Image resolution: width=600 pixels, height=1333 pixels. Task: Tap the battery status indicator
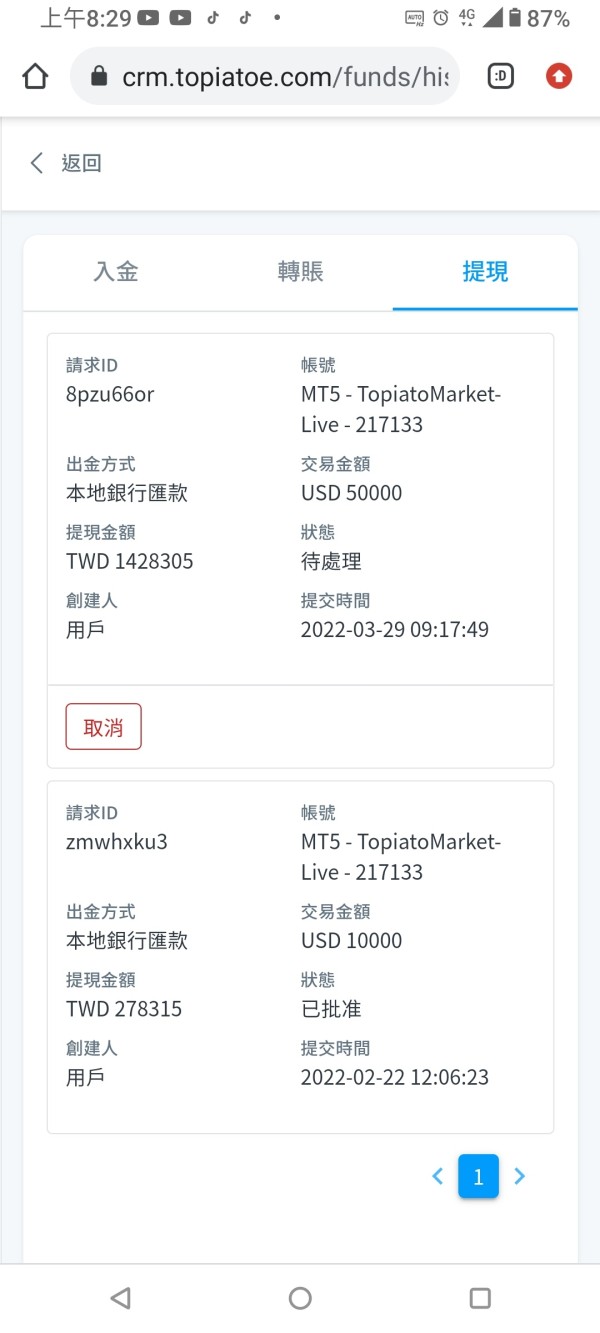pos(515,18)
